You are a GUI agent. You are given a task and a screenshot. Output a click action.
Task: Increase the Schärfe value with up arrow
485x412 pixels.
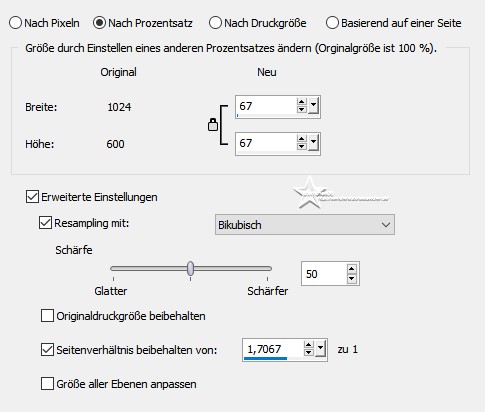click(x=352, y=269)
